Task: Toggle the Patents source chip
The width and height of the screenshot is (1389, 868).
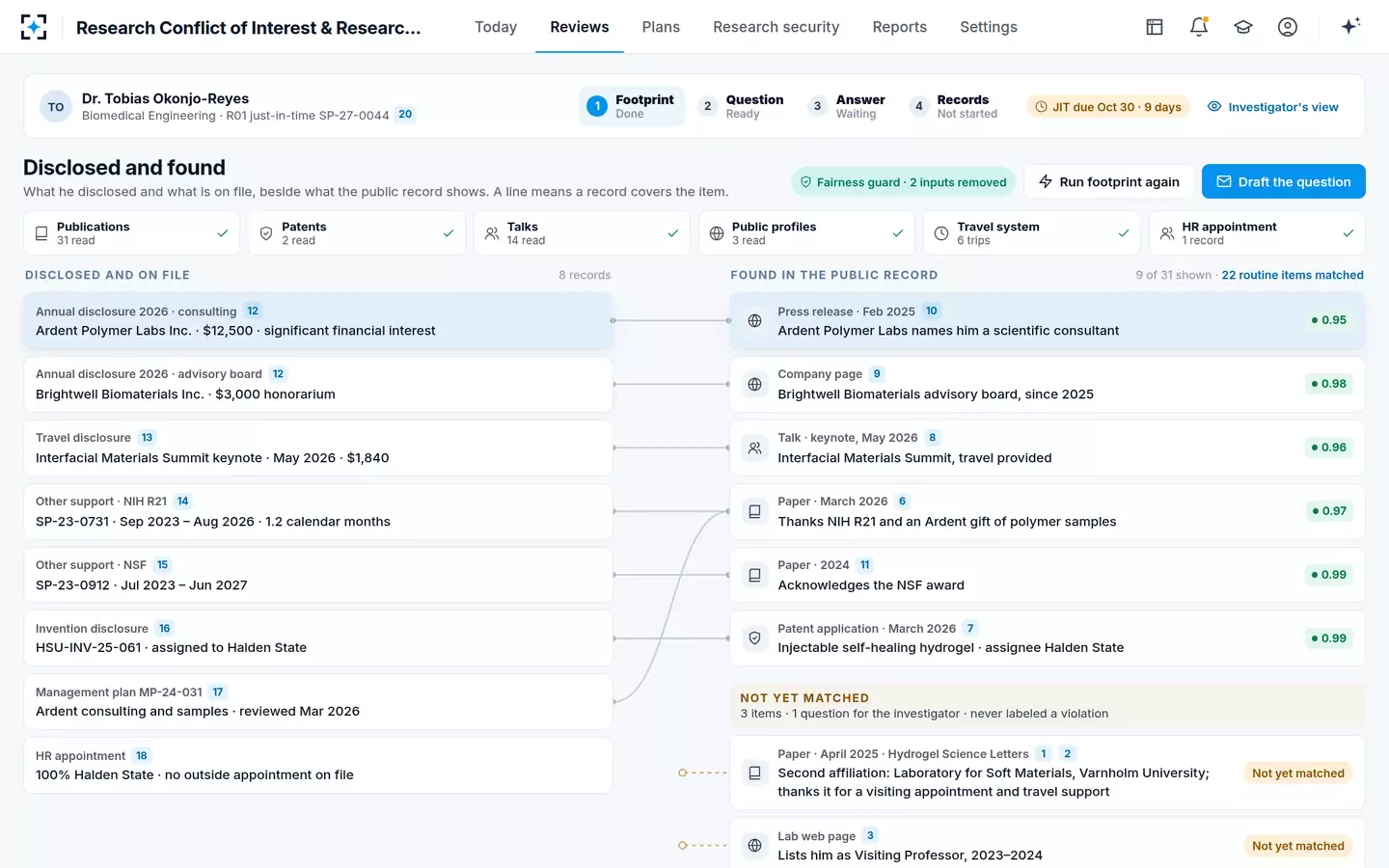Action: 357,233
